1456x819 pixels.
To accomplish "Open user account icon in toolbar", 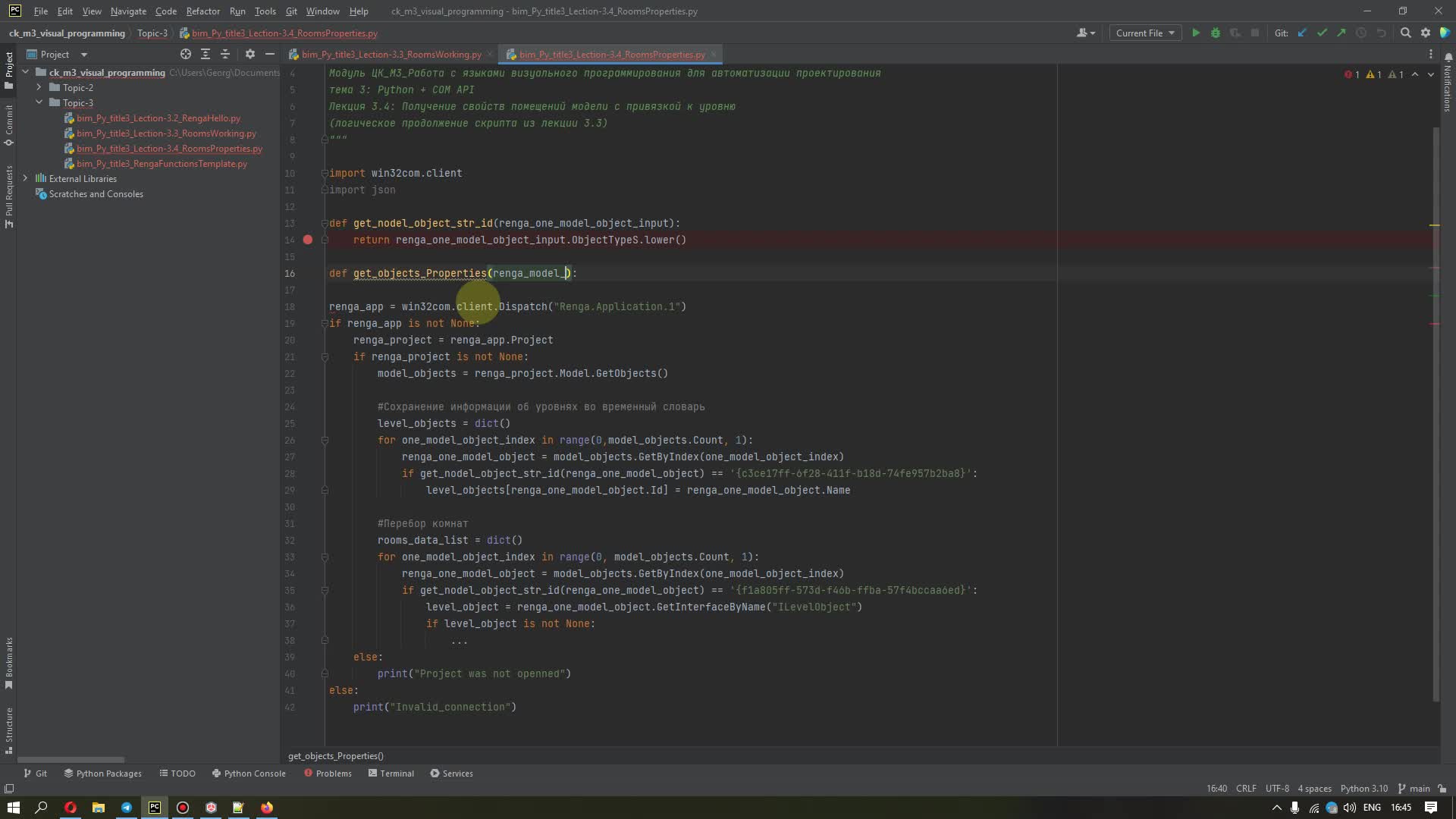I will 1086,33.
